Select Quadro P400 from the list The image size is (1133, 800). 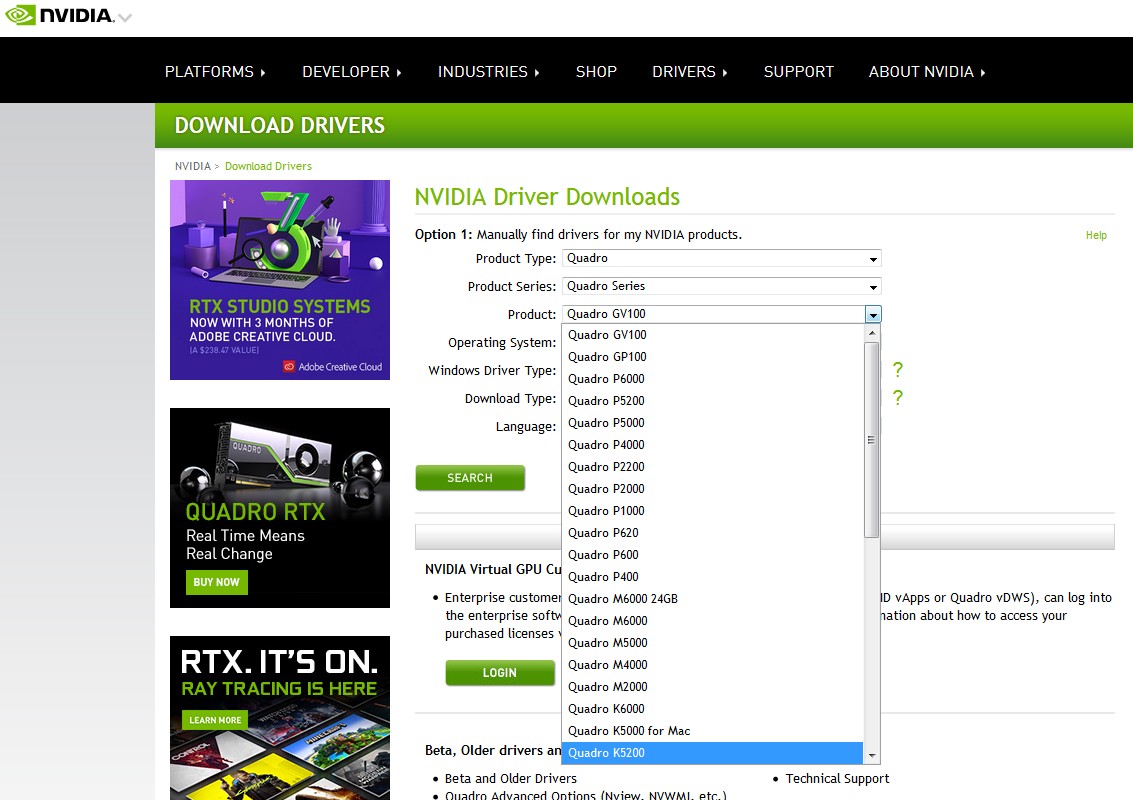712,577
